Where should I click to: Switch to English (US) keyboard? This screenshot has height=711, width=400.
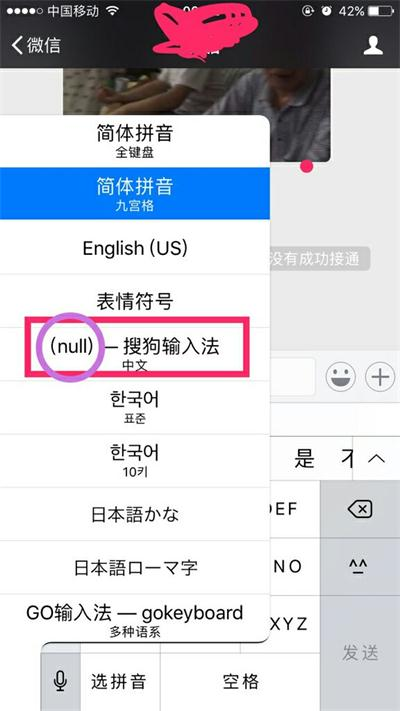click(x=135, y=247)
